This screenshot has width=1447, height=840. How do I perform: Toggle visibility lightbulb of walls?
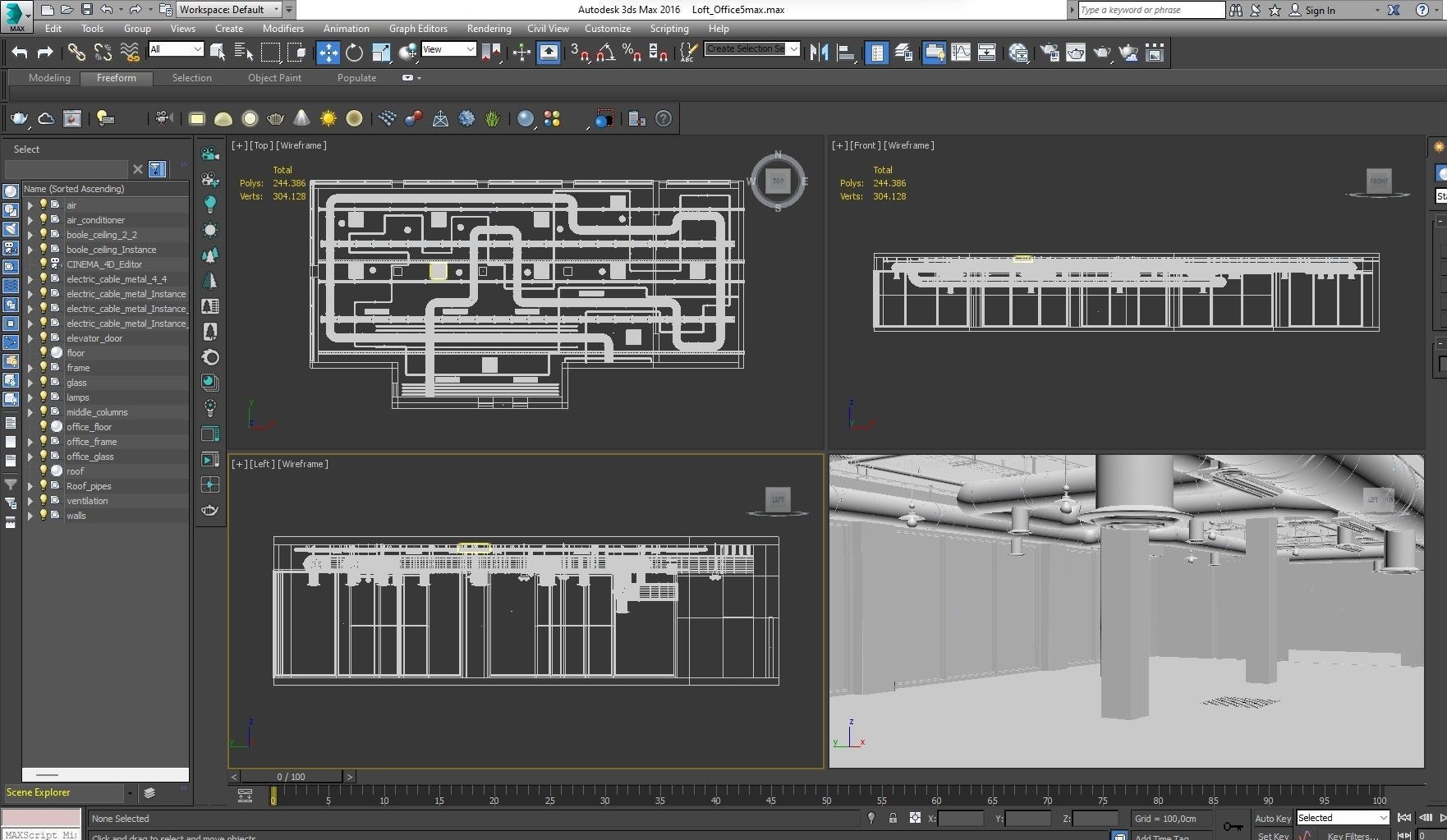[x=44, y=516]
